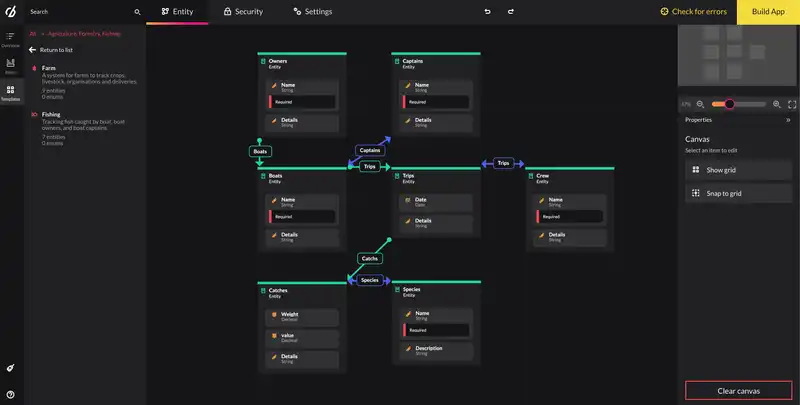Collapse the Properties panel
The height and width of the screenshot is (405, 800).
(x=788, y=119)
